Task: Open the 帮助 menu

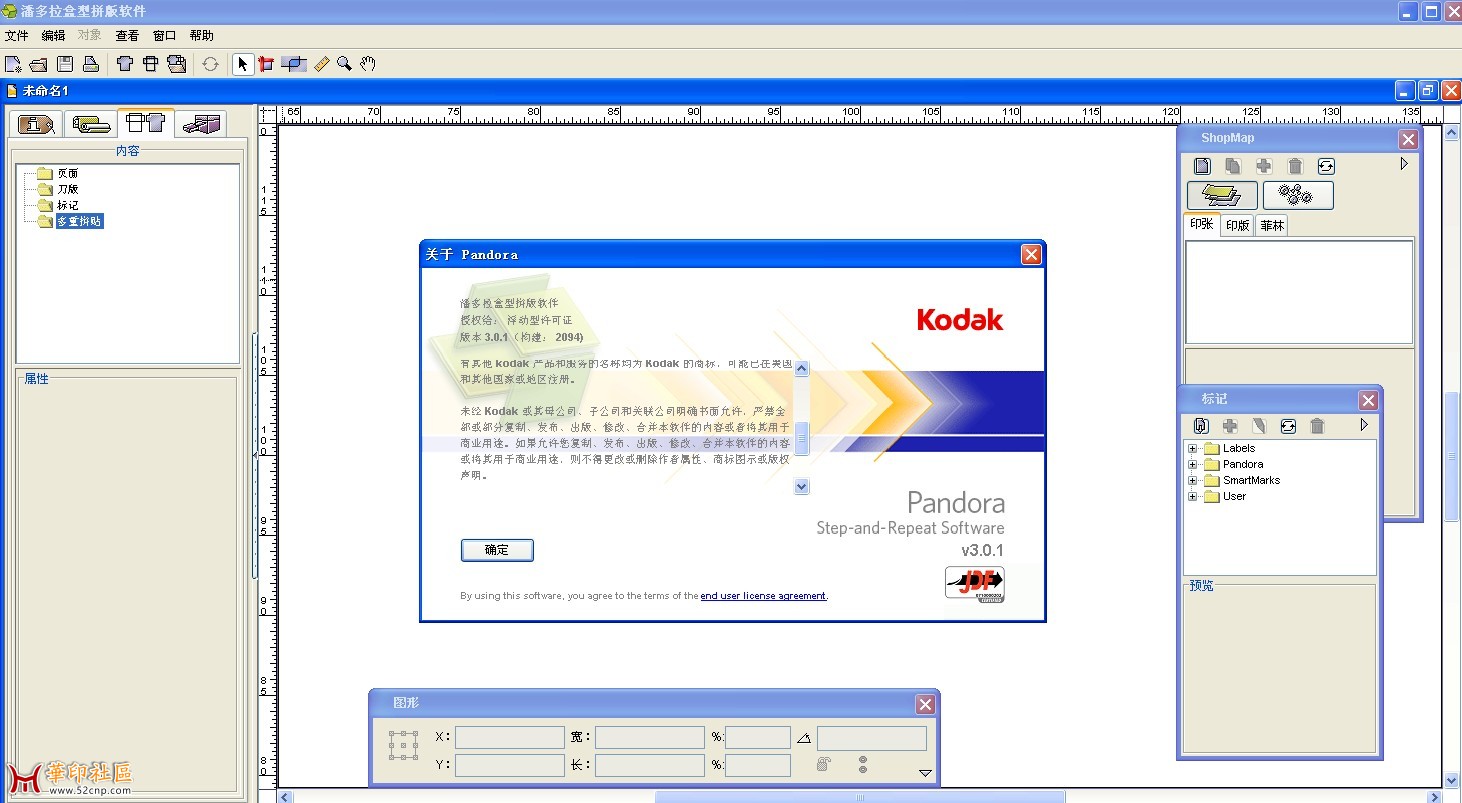Action: point(201,35)
